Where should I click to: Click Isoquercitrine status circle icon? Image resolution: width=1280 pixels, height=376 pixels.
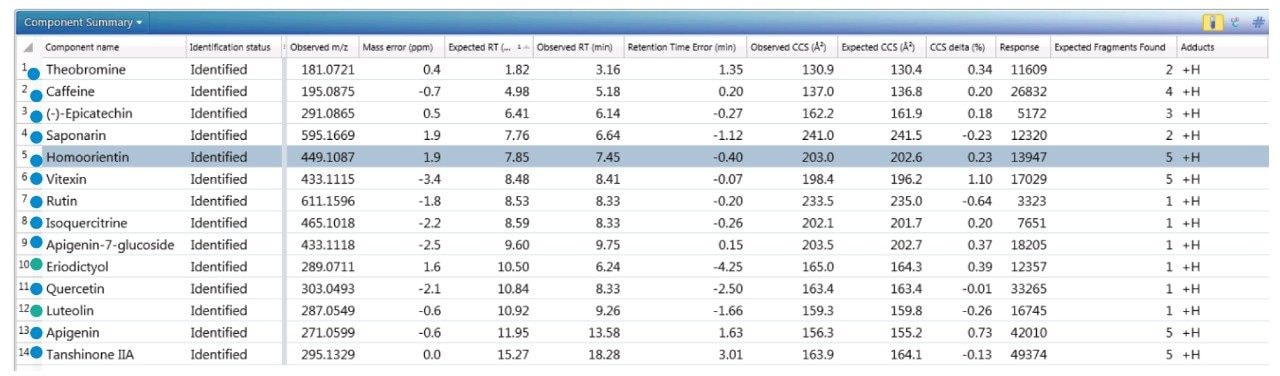click(36, 222)
